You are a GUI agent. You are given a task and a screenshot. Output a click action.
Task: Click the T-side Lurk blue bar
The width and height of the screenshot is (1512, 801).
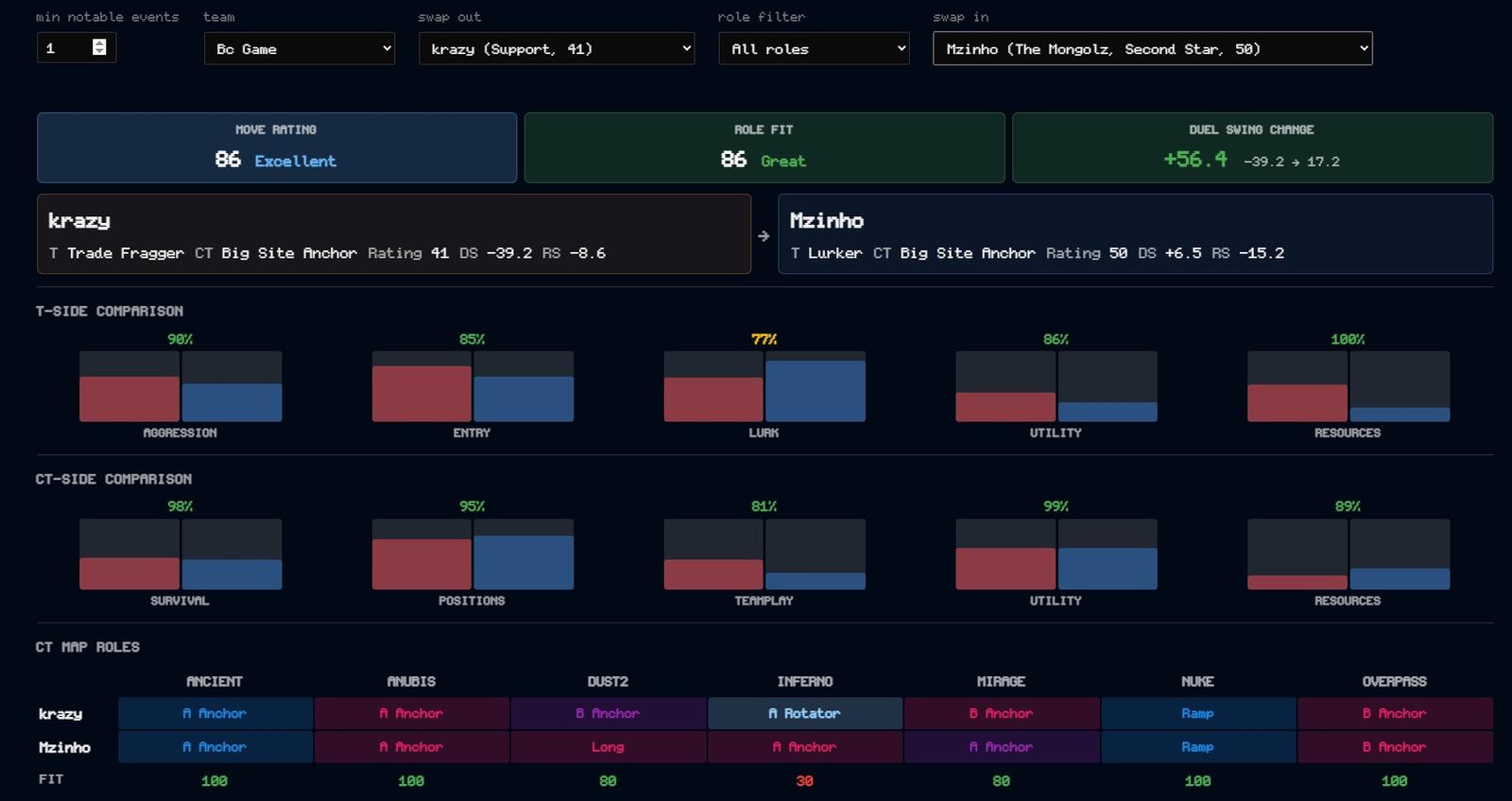(x=816, y=391)
